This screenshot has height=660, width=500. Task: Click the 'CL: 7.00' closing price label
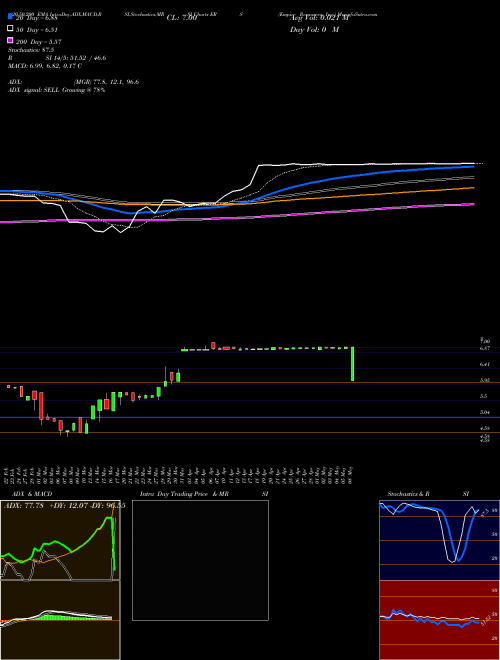tap(182, 18)
